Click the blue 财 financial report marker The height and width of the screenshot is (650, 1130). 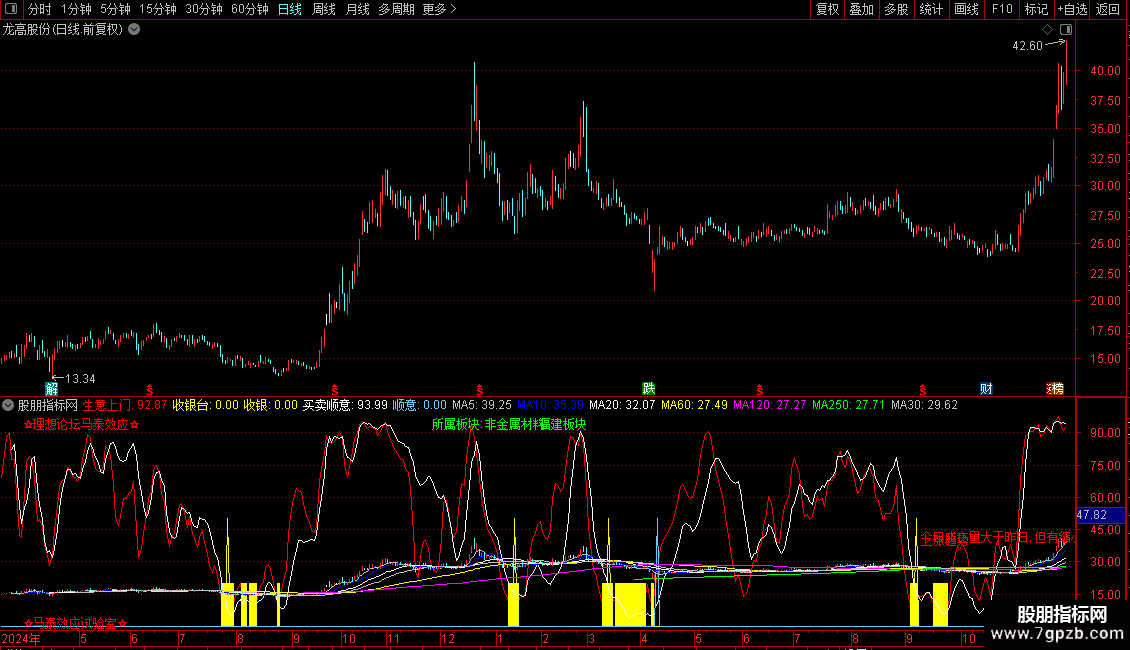tap(987, 388)
